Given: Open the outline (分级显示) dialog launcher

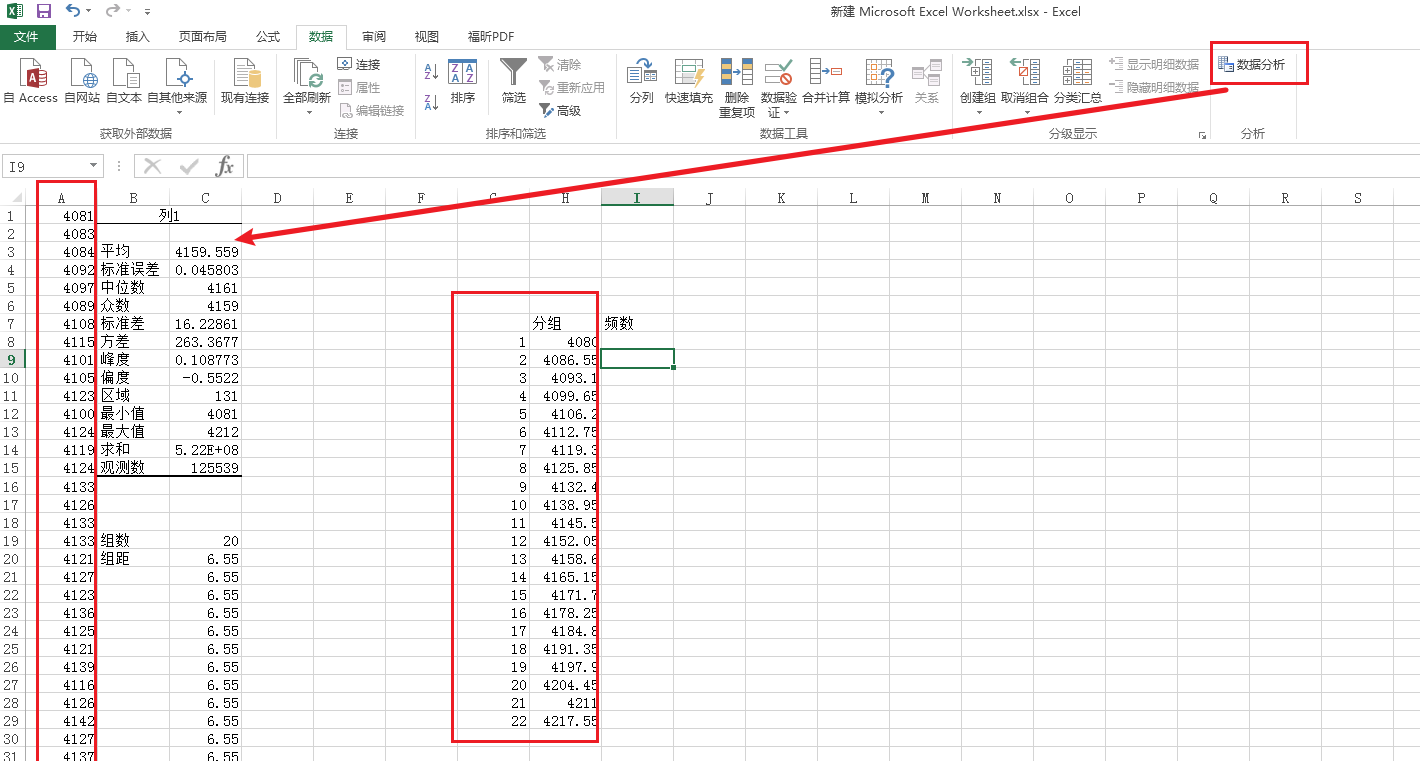Looking at the screenshot, I should [1201, 134].
